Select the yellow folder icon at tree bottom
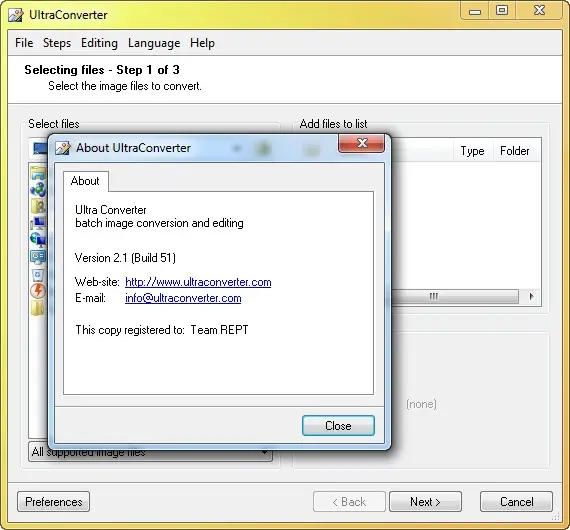The width and height of the screenshot is (570, 530). pos(38,308)
